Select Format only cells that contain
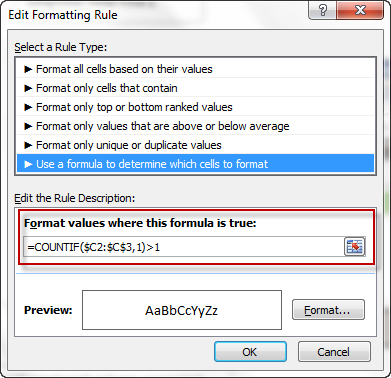391x378 pixels. pos(195,88)
